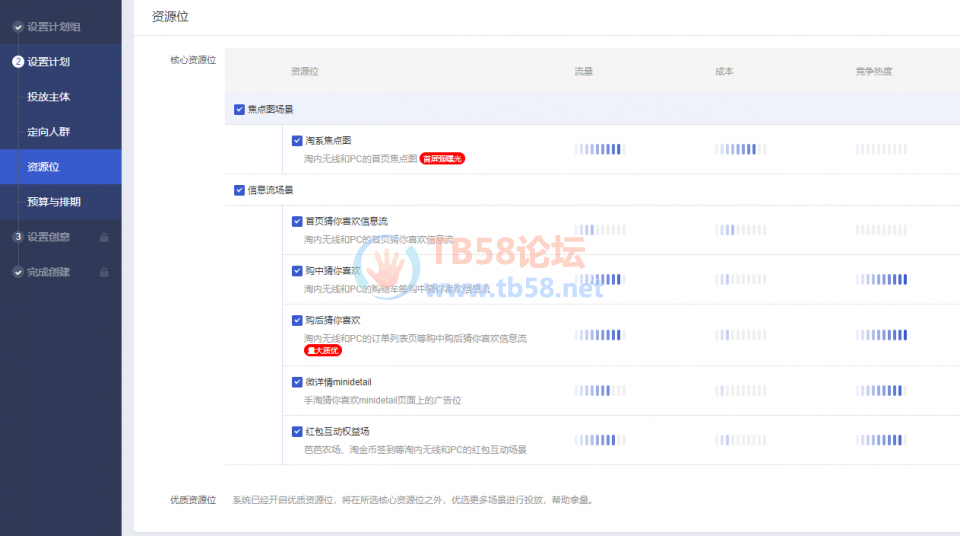Screen dimensions: 960x536
Task: Click the checkmark icon next to 设置计划组
Action: [18, 27]
